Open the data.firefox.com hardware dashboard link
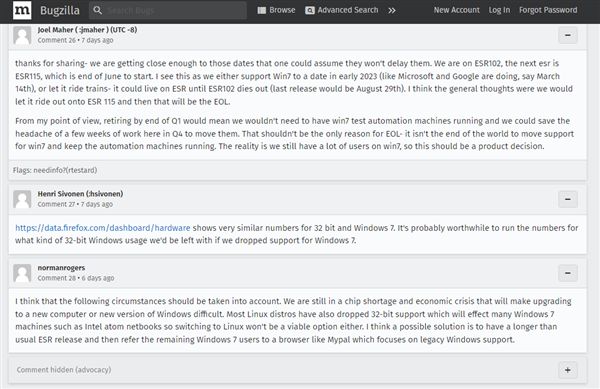The height and width of the screenshot is (389, 600). 103,228
